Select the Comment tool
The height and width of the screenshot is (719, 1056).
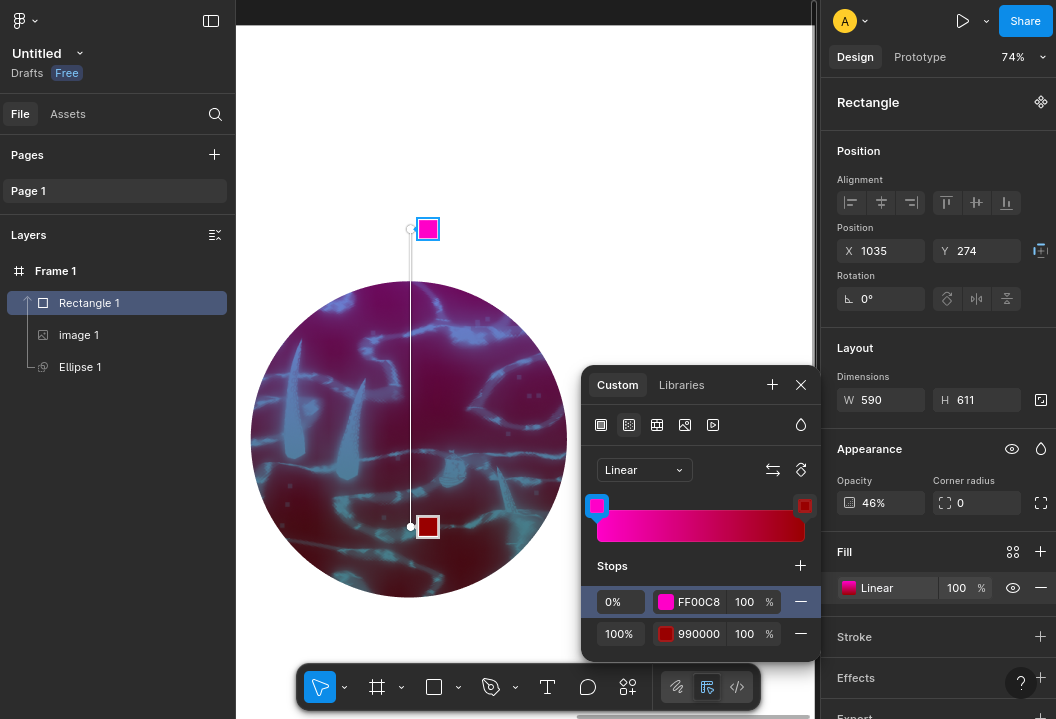coord(588,687)
